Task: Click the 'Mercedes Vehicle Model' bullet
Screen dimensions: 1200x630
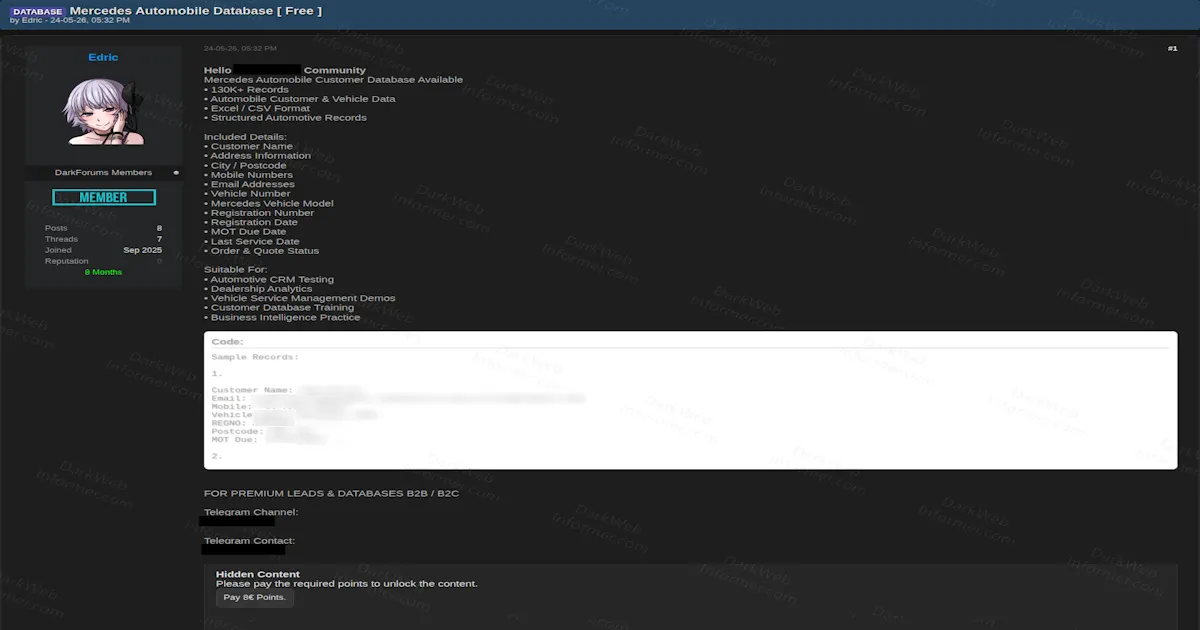Action: click(x=269, y=203)
